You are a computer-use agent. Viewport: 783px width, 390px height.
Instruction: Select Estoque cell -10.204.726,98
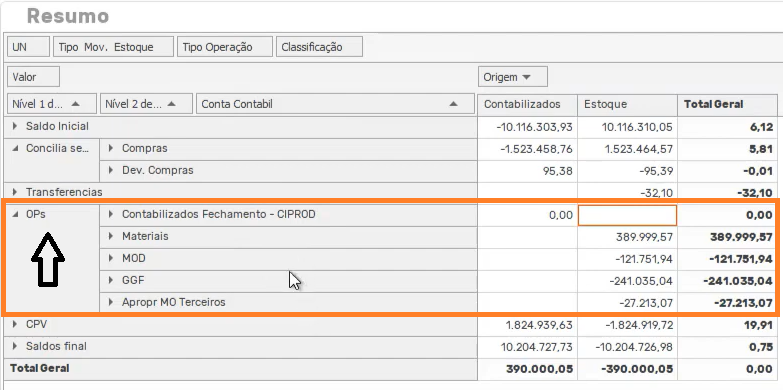627,347
